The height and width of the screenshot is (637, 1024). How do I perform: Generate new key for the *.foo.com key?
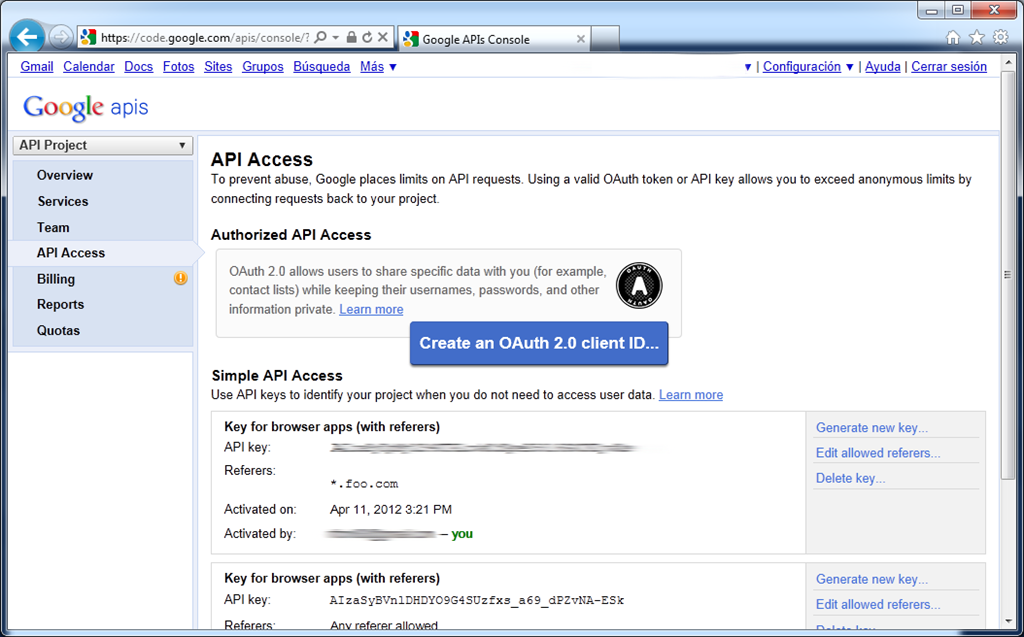872,428
